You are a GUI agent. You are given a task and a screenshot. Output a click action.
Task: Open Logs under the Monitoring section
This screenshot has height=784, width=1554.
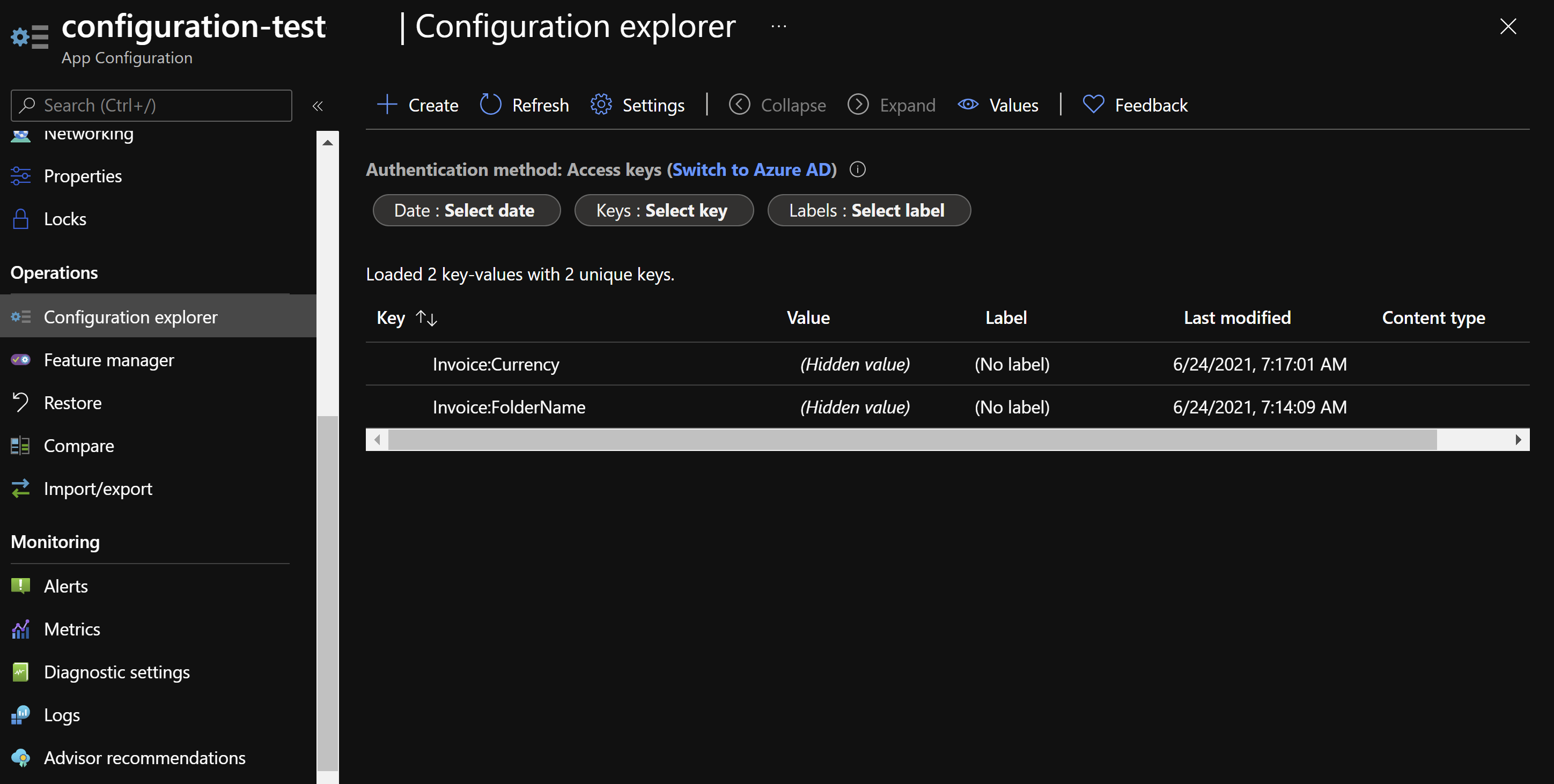coord(62,715)
